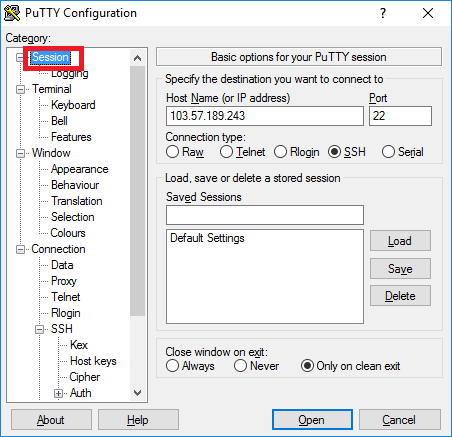Click the Load button
The image size is (452, 437).
tap(400, 241)
